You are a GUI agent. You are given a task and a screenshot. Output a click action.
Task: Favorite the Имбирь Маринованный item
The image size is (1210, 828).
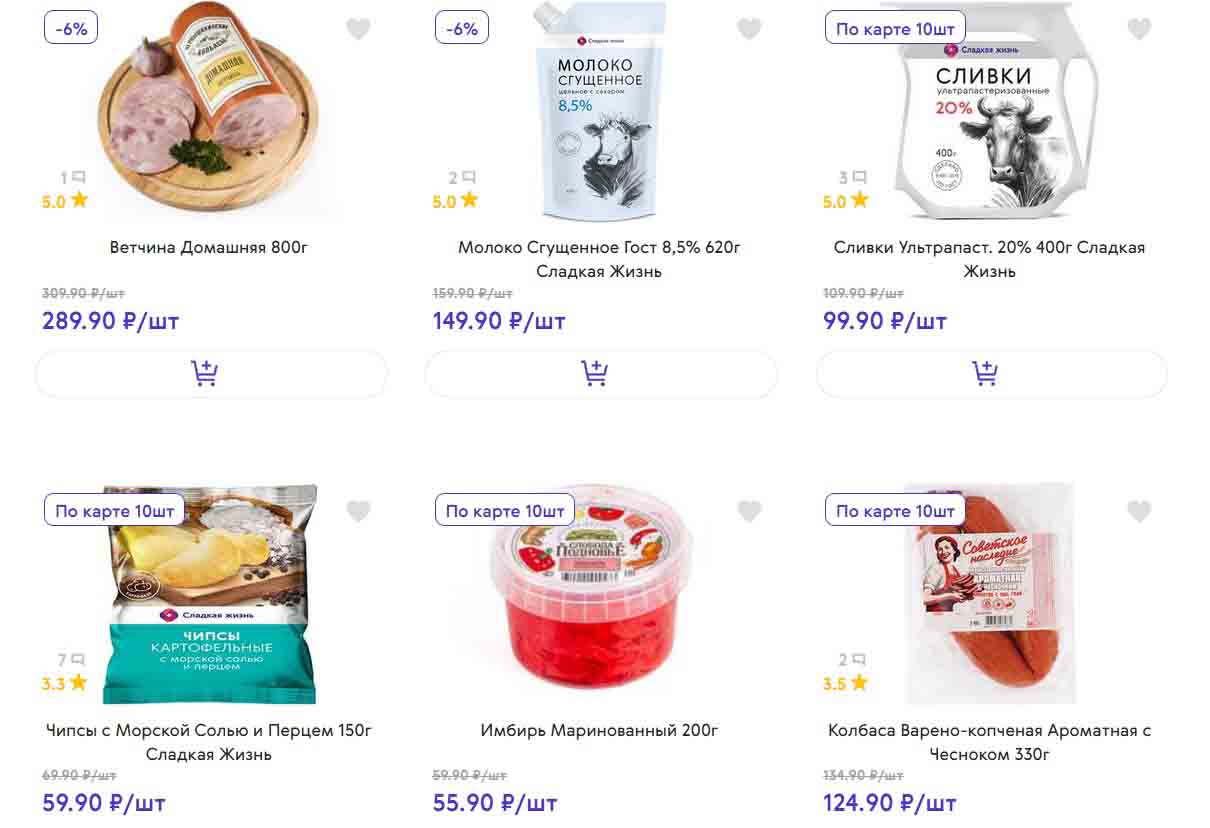pos(749,512)
